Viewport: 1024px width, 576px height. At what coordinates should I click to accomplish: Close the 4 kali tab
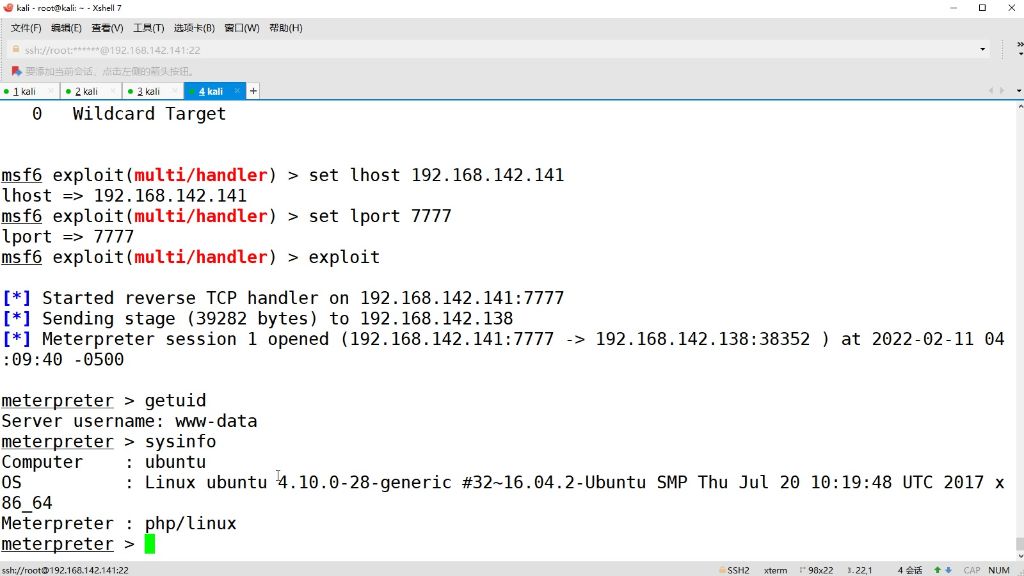point(237,91)
